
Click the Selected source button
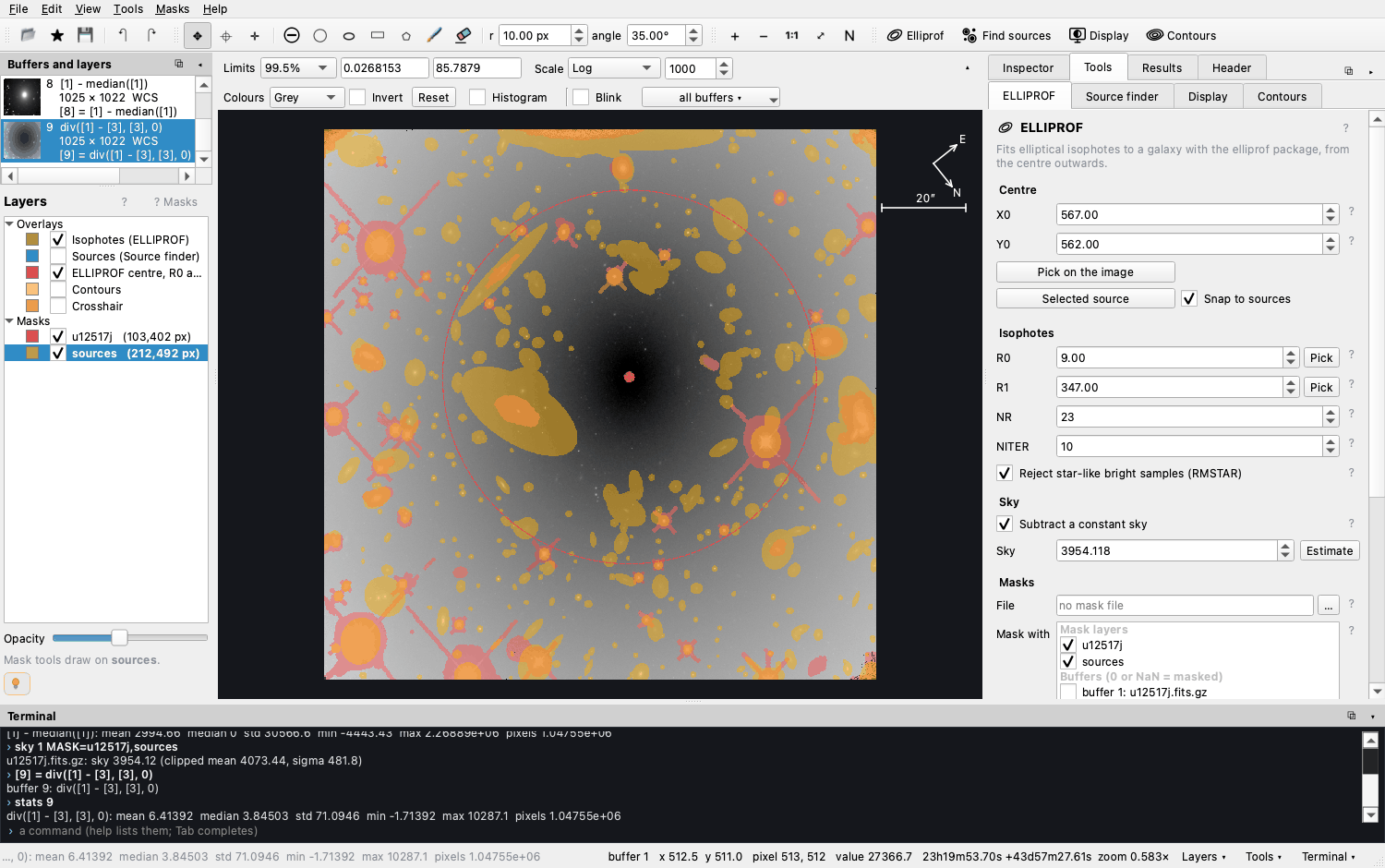pos(1086,299)
